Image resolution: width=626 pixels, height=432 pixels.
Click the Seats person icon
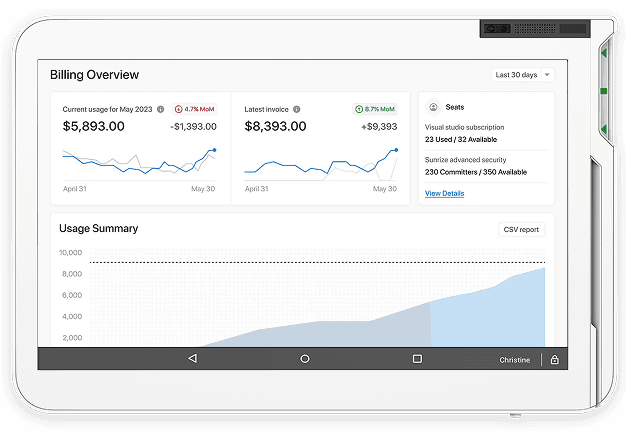tap(433, 106)
